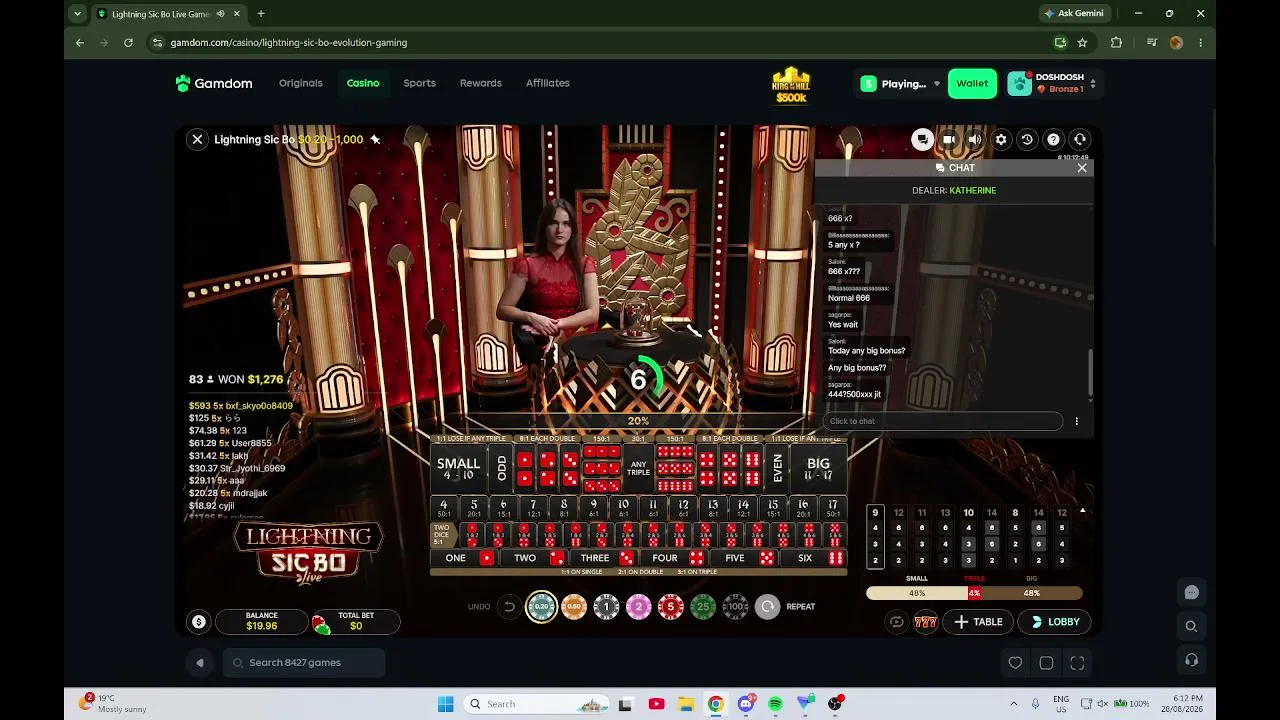Screen dimensions: 1280x720
Task: Open the Windows Start menu
Action: pyautogui.click(x=445, y=704)
